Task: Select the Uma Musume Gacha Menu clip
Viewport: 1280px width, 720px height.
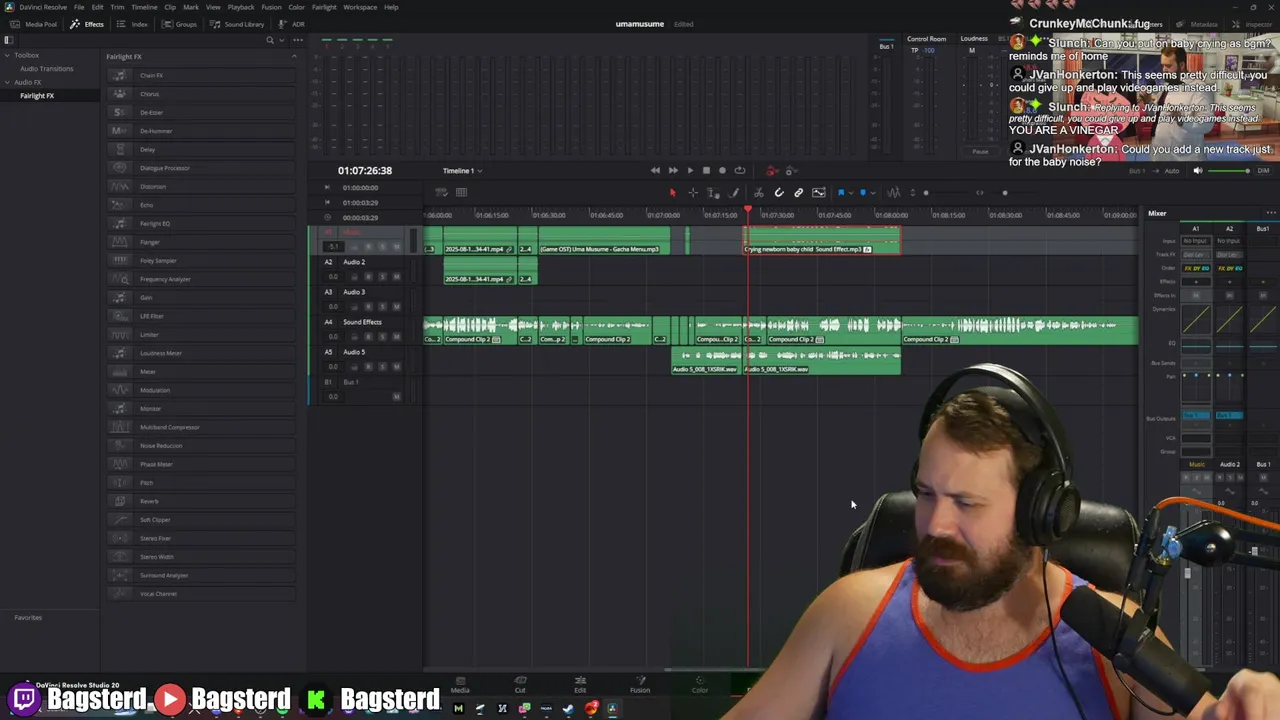Action: [x=604, y=240]
